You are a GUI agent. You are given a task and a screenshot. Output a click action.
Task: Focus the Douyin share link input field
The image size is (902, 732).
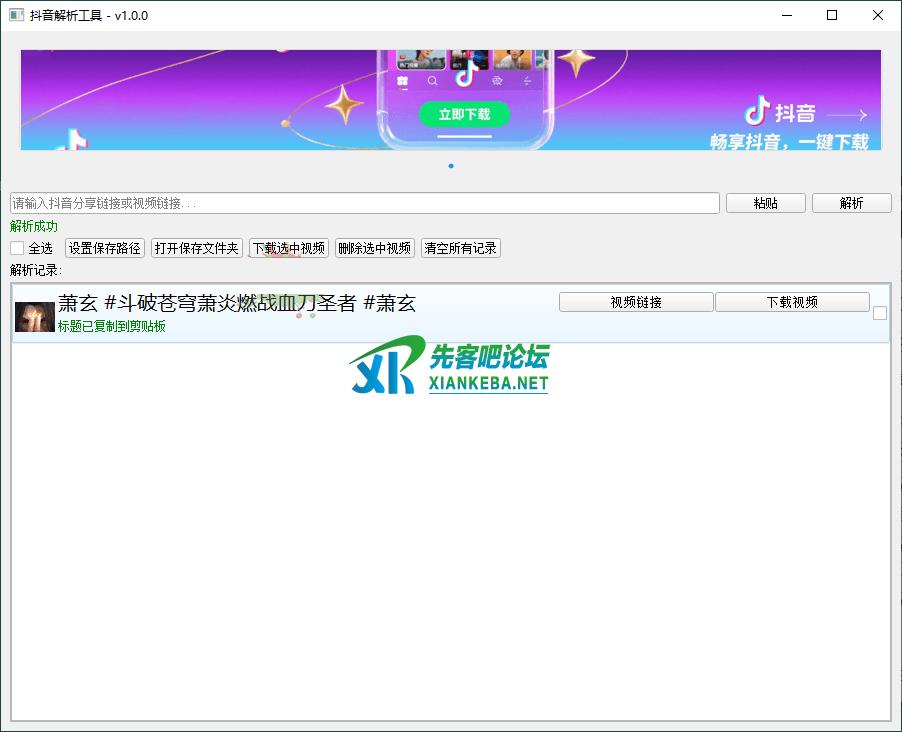(365, 203)
